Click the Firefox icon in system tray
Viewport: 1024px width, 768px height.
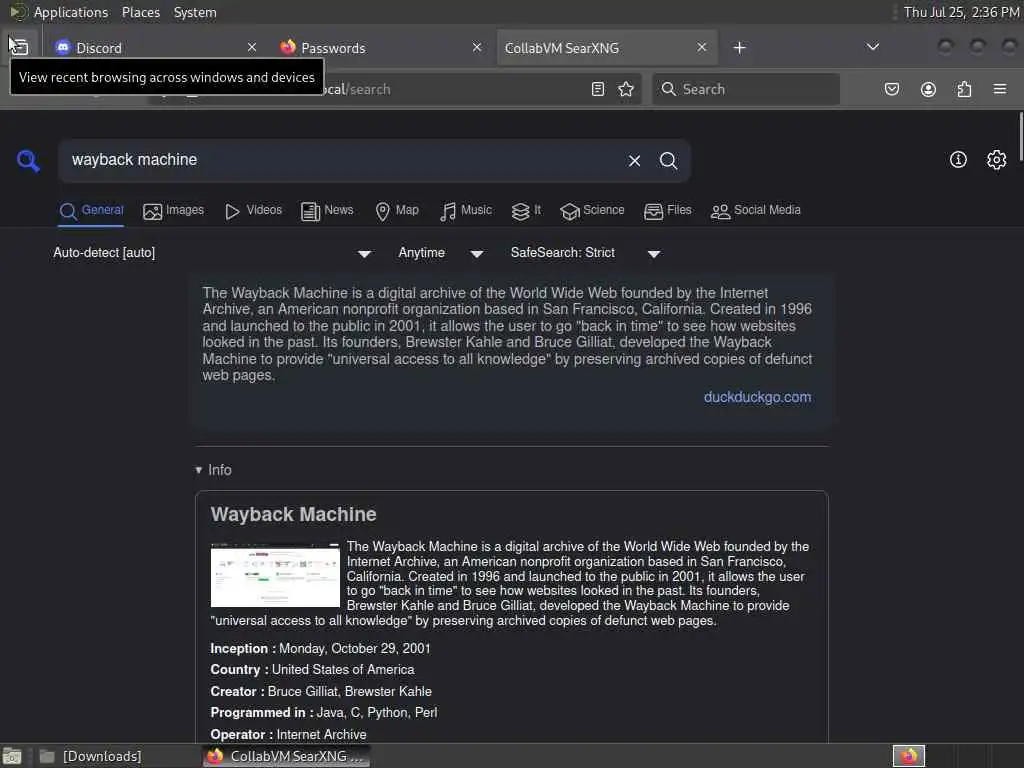pos(908,756)
